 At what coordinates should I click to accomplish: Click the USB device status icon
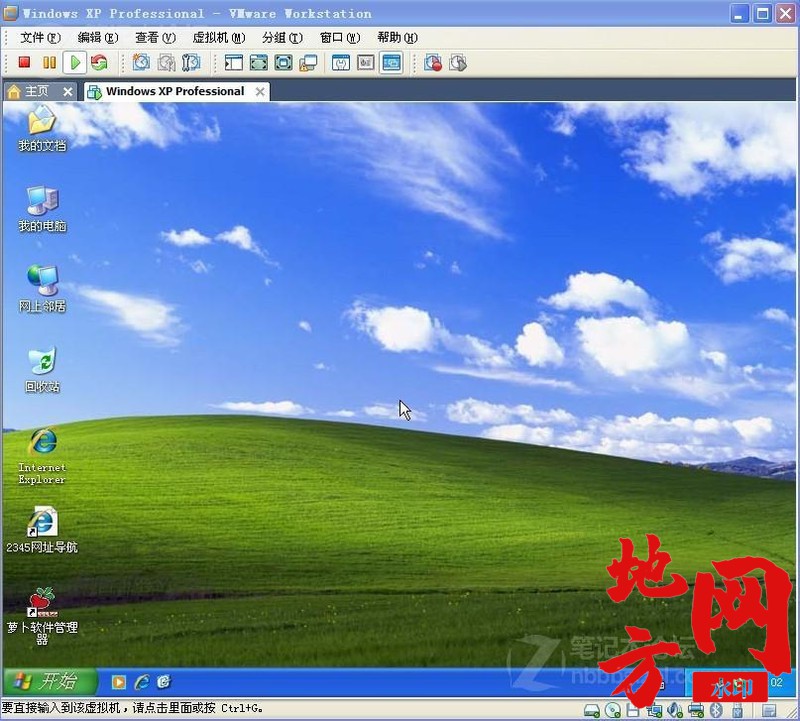pyautogui.click(x=737, y=710)
